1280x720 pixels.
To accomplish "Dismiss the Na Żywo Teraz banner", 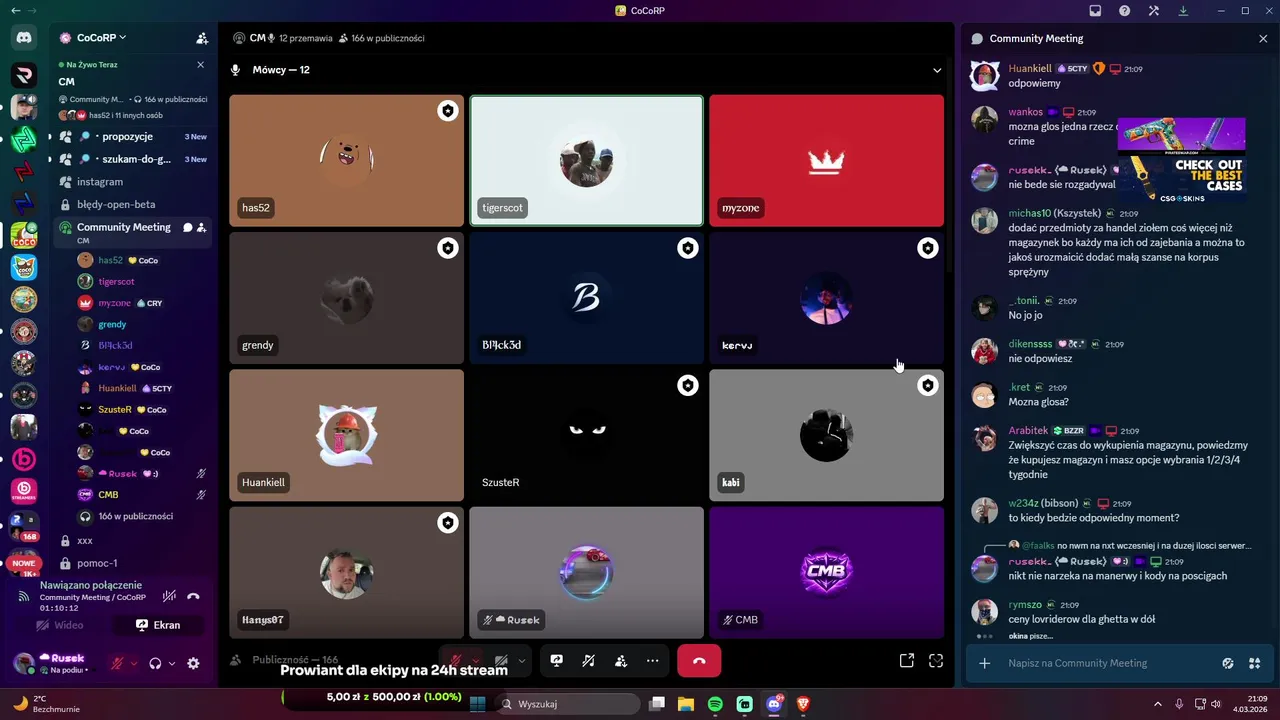I will coord(200,64).
